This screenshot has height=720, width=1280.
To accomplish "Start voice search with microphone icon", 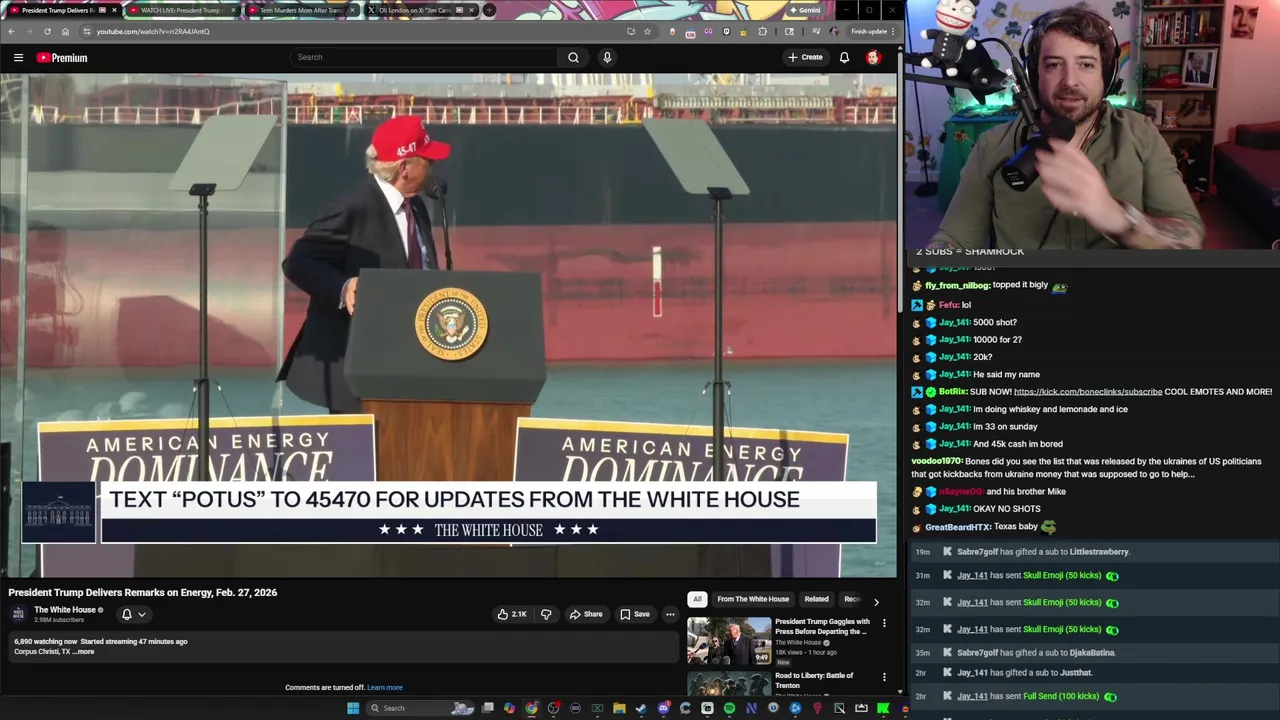I will (x=607, y=57).
